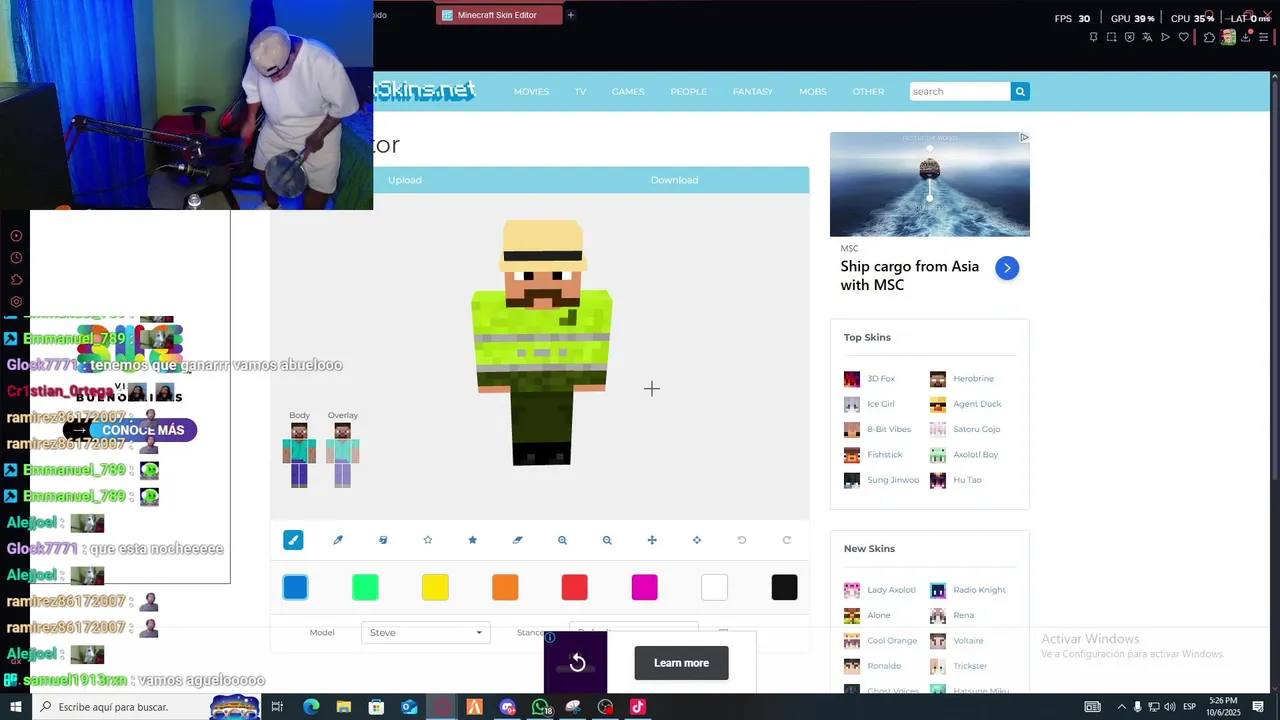Pick the orange color swatch
The width and height of the screenshot is (1280, 720).
[505, 587]
